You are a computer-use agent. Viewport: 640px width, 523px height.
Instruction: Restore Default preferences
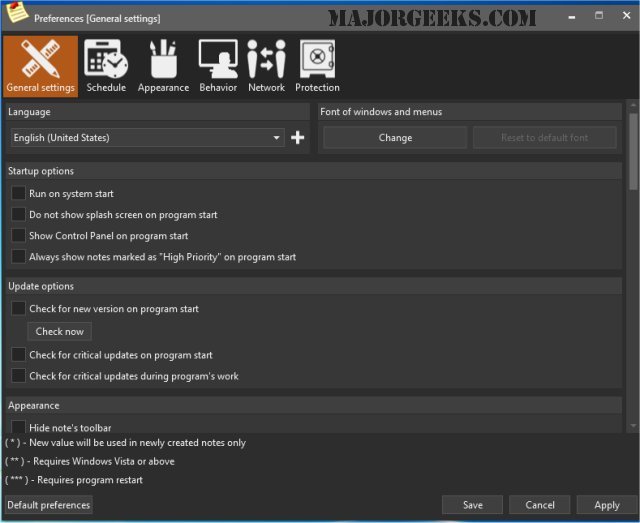click(49, 505)
